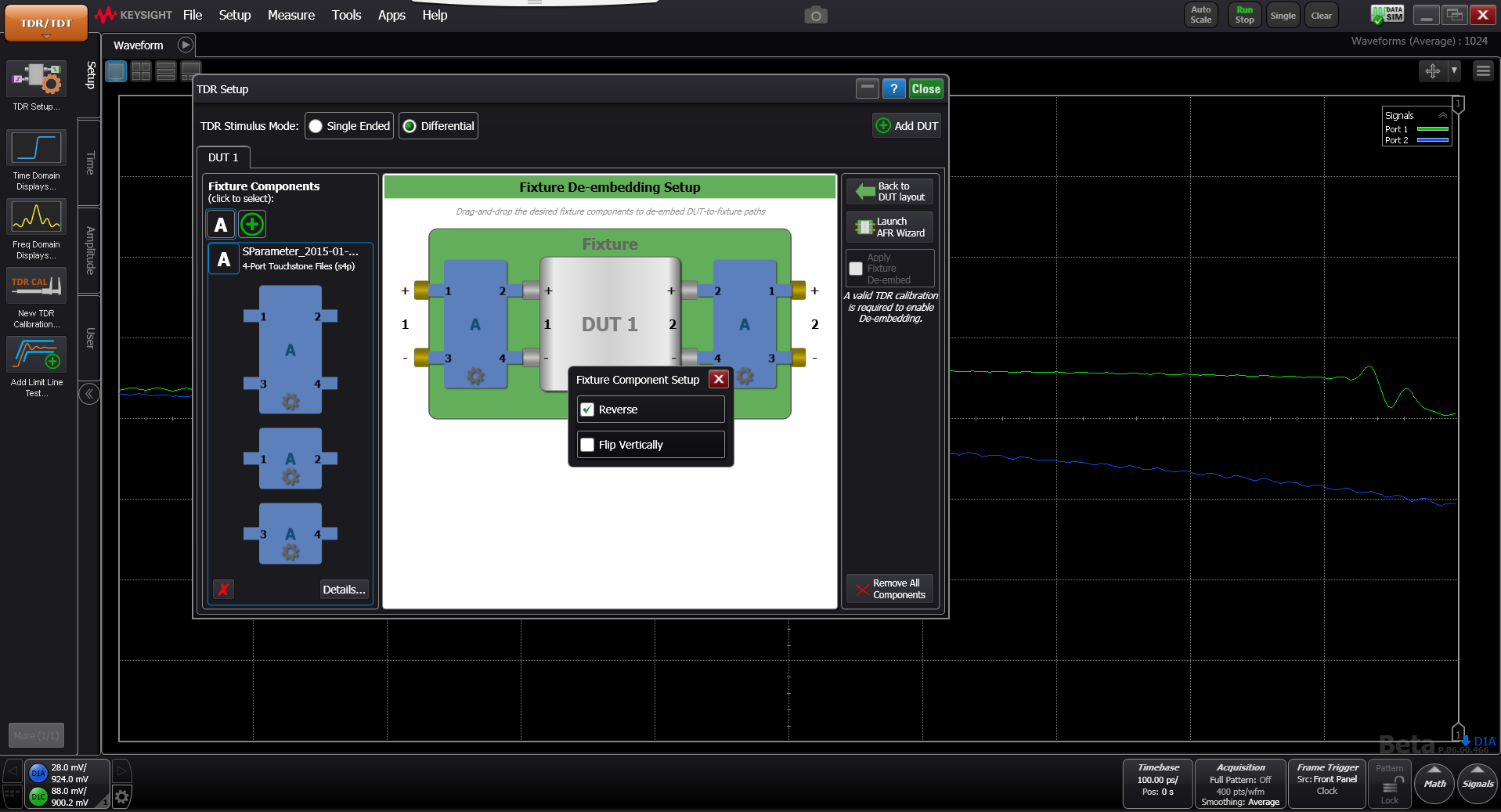Open the Measure menu
Screen dimensions: 1501x812
pos(290,15)
